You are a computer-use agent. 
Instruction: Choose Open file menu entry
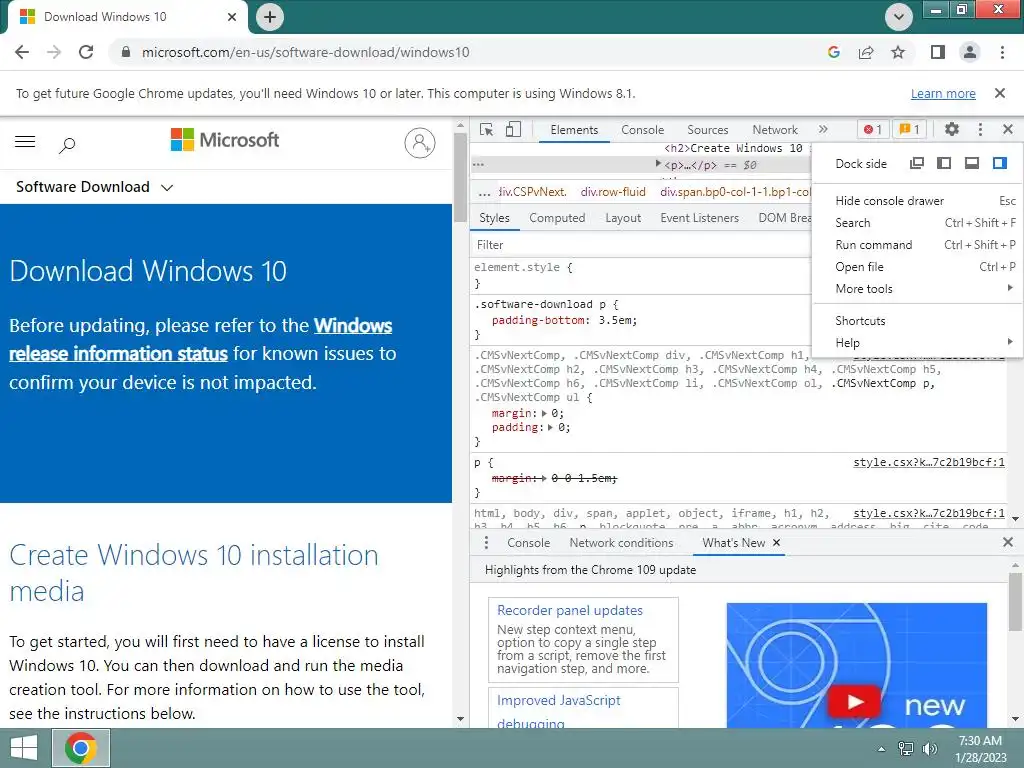[918, 266]
